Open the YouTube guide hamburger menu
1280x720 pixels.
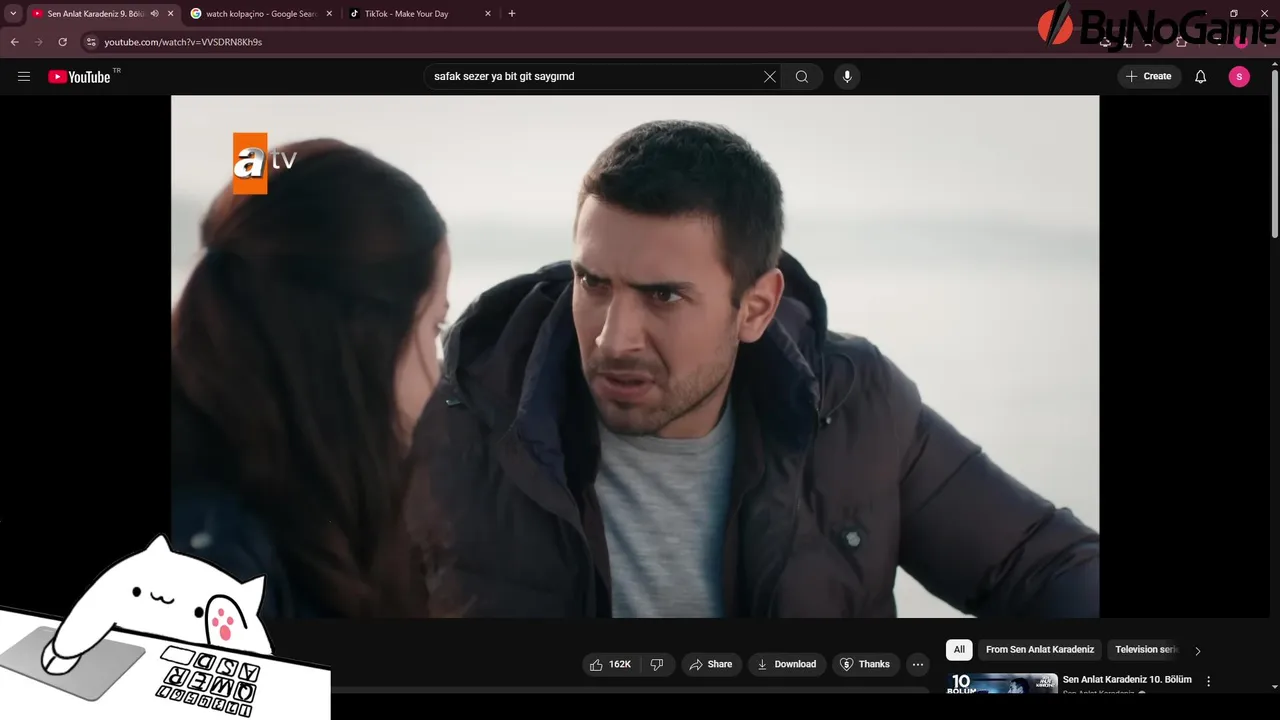pyautogui.click(x=24, y=77)
